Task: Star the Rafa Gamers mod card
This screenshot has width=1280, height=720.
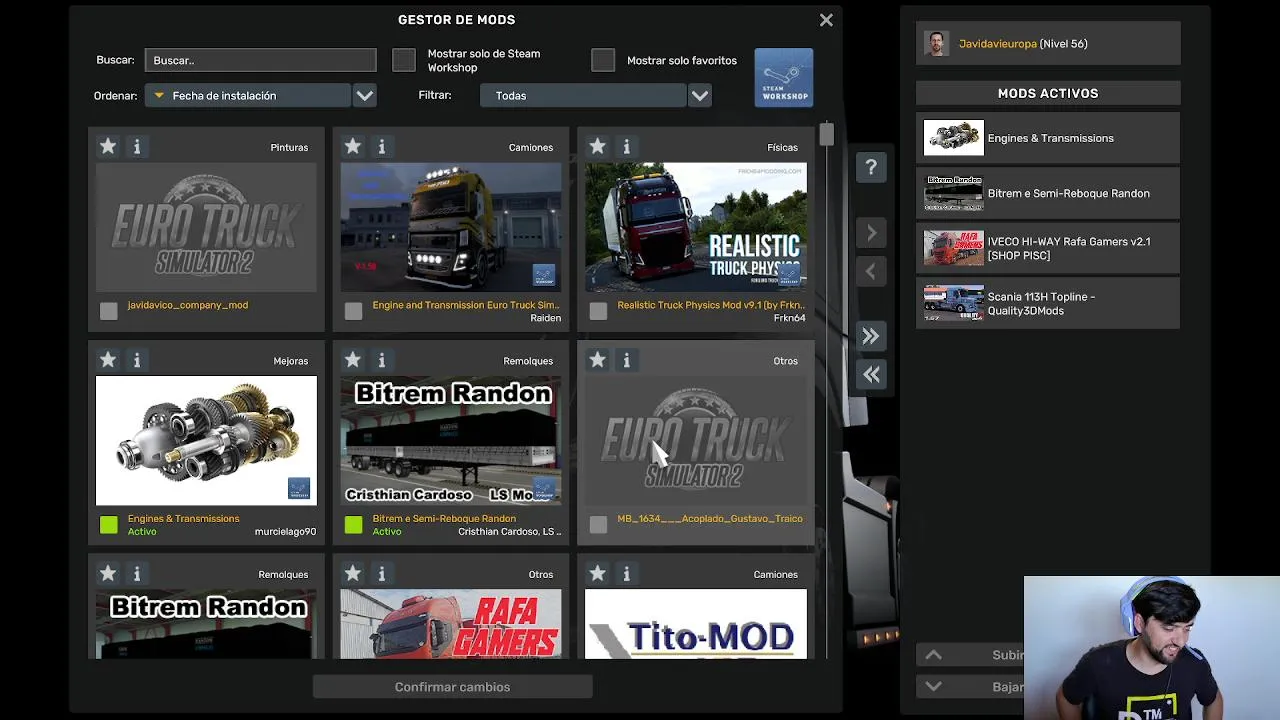Action: pos(353,574)
